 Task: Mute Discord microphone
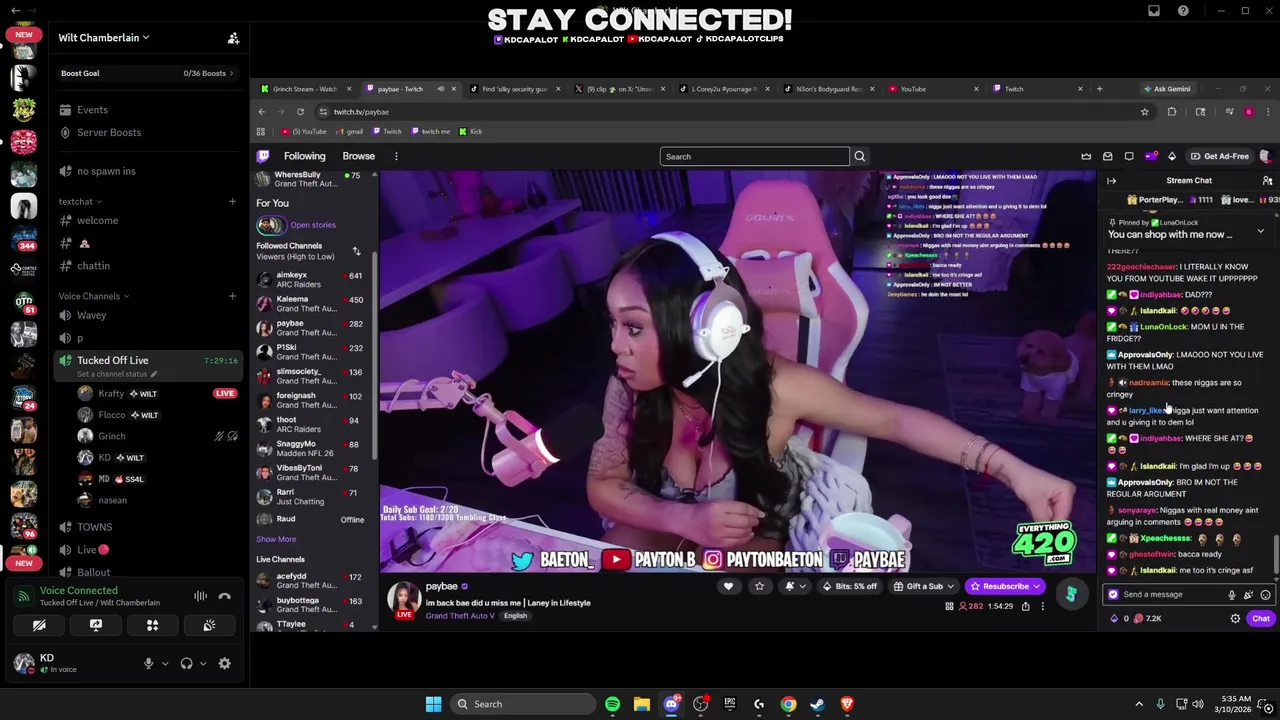[x=148, y=663]
